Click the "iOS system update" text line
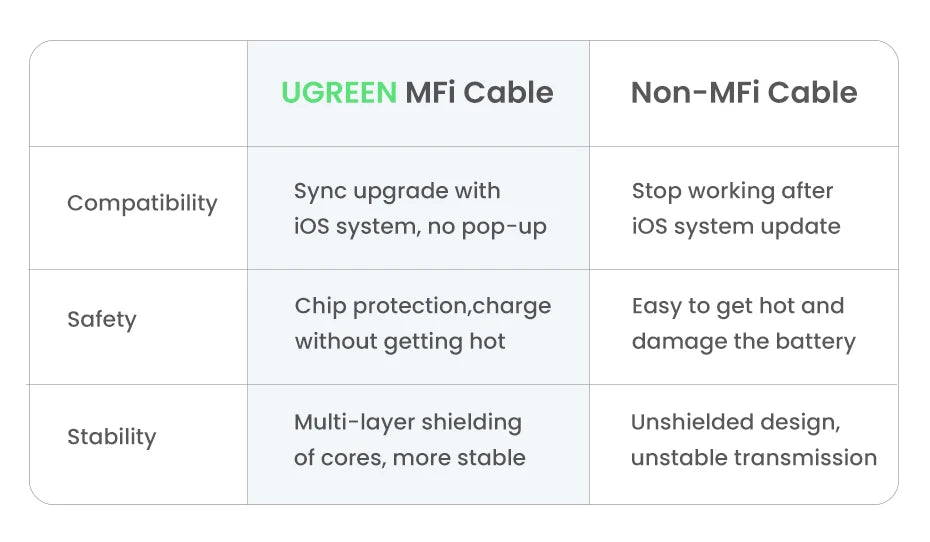 [x=736, y=227]
